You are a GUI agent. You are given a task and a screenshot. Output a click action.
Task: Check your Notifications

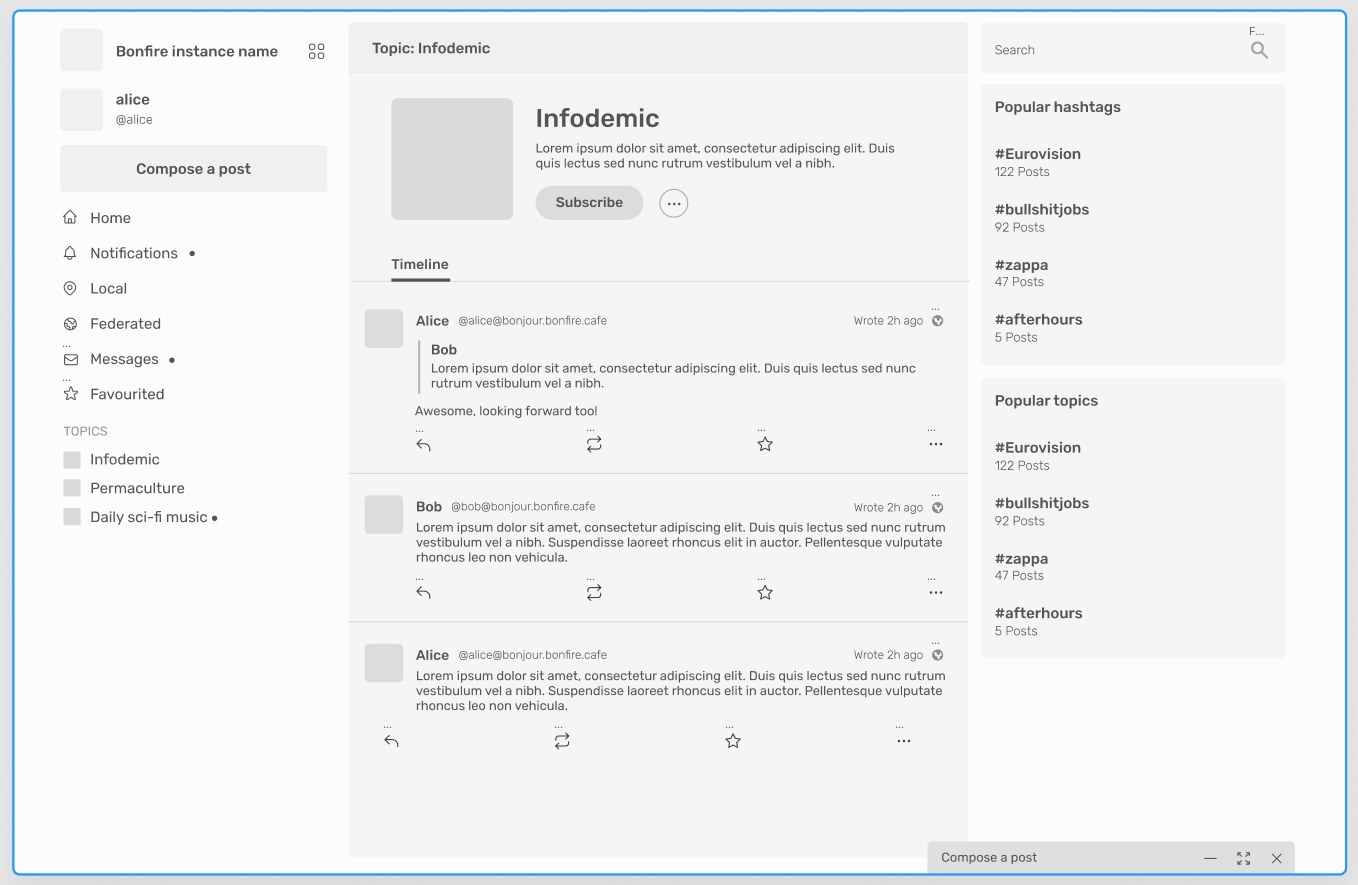(x=133, y=253)
